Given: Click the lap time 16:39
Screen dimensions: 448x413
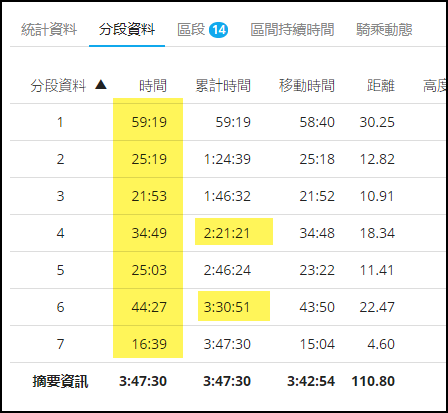Looking at the screenshot, I should tap(149, 344).
